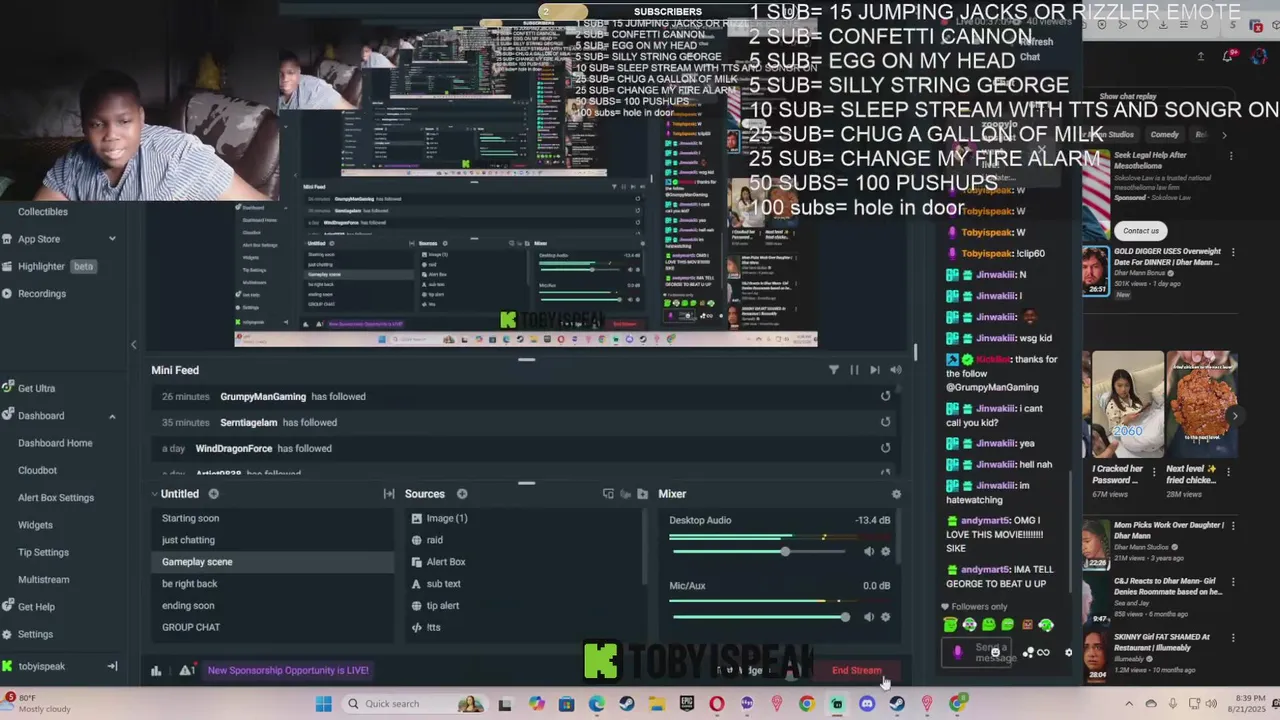Click Get Ultra in sidebar
Screen dimensions: 1280x720
[x=36, y=388]
